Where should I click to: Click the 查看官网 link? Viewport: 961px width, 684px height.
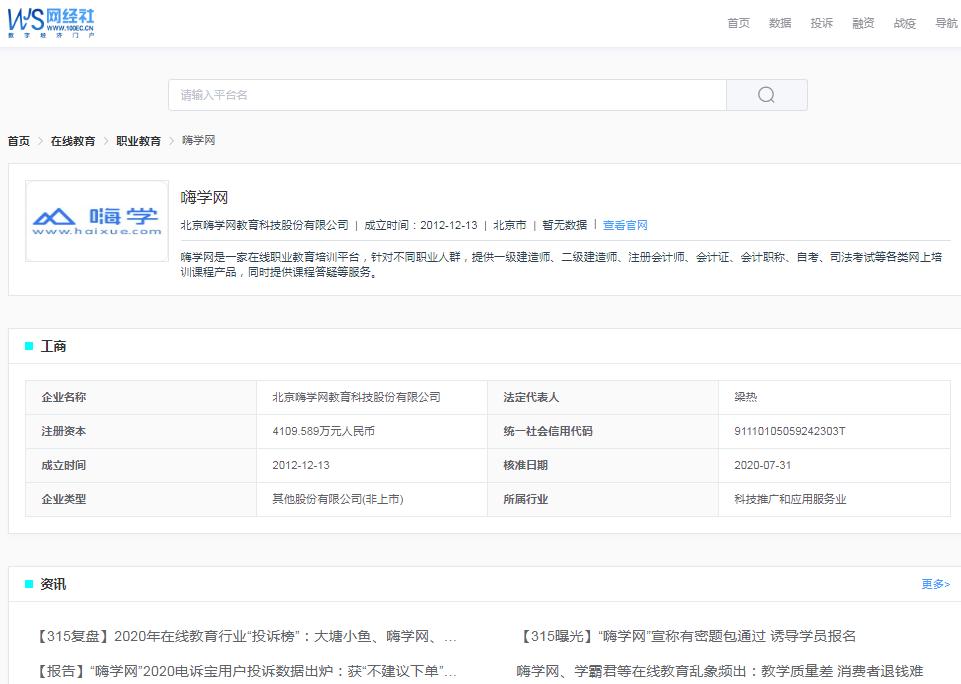tap(624, 225)
